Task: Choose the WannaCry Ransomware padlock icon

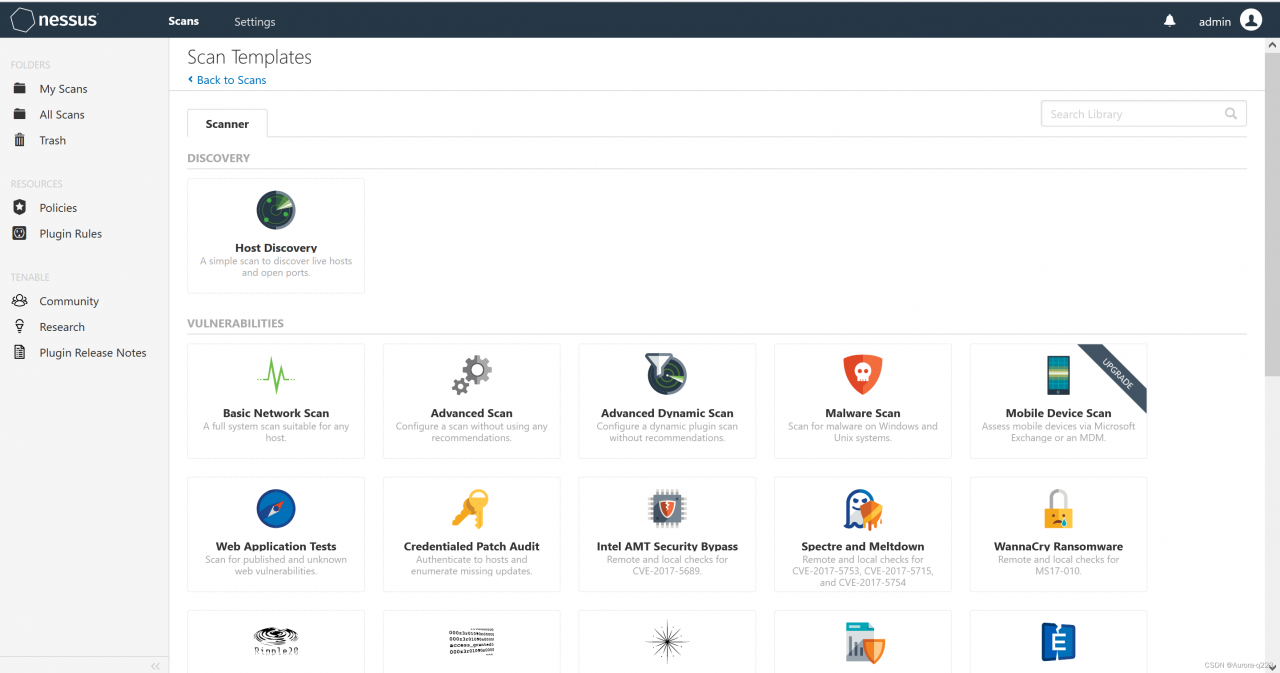Action: (1058, 509)
